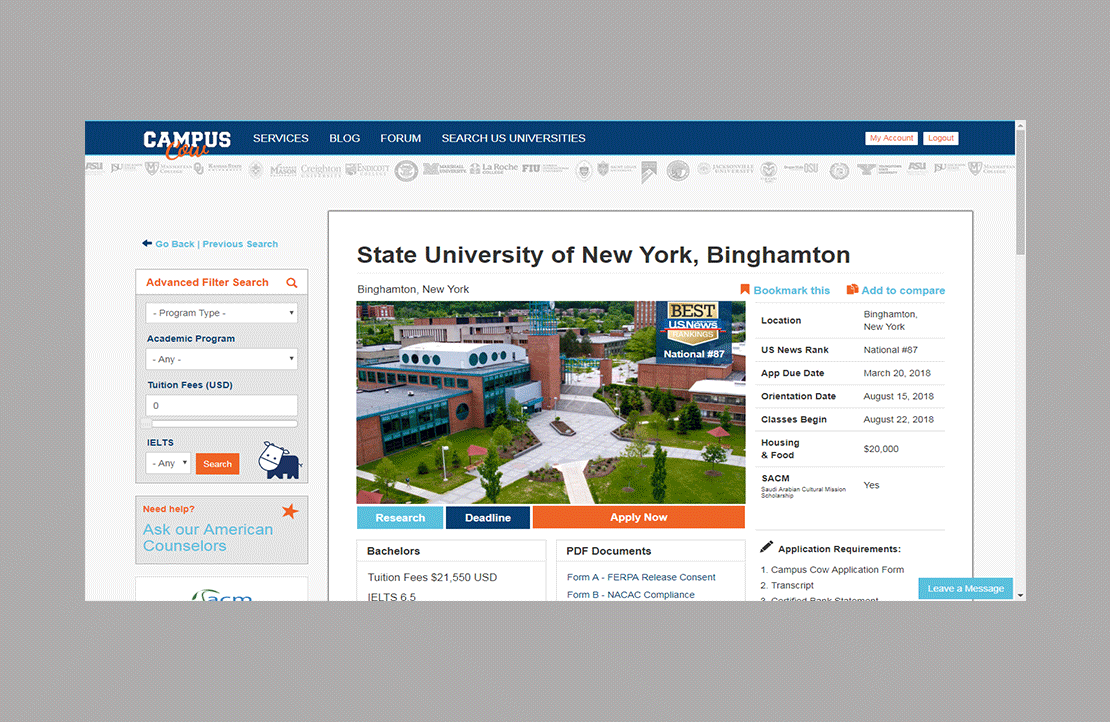Click the August 22, 2018 classes date

pyautogui.click(x=898, y=419)
